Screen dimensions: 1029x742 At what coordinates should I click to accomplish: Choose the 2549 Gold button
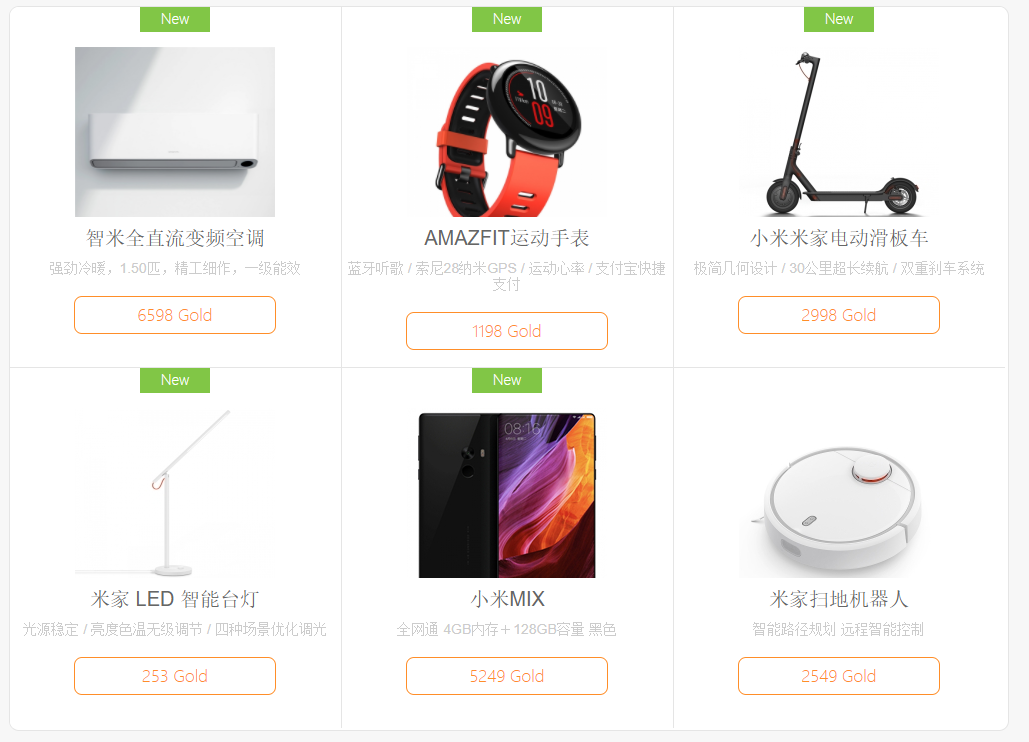(x=839, y=676)
